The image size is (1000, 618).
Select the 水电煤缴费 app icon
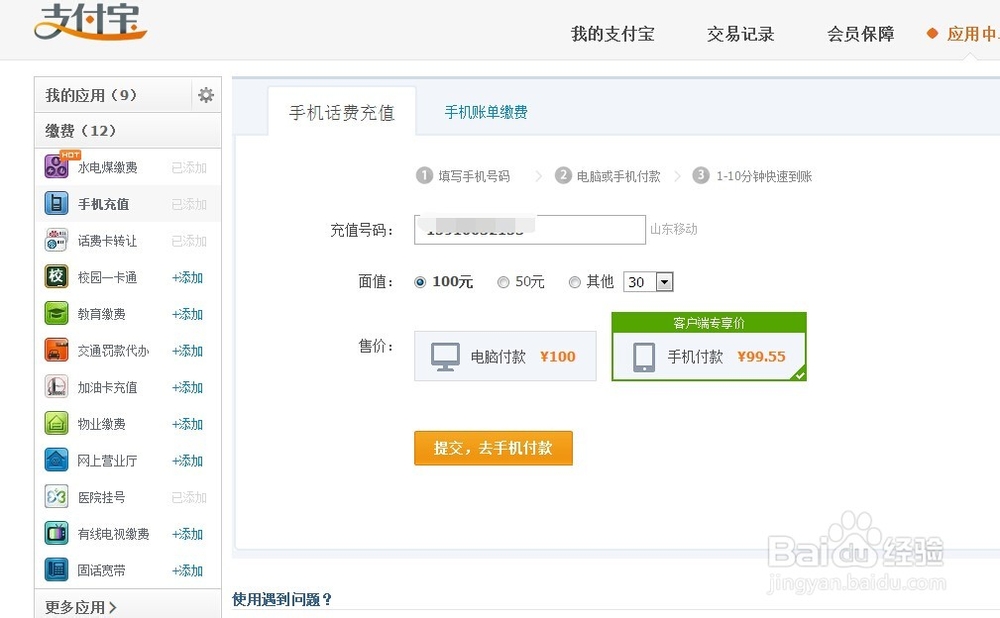57,167
